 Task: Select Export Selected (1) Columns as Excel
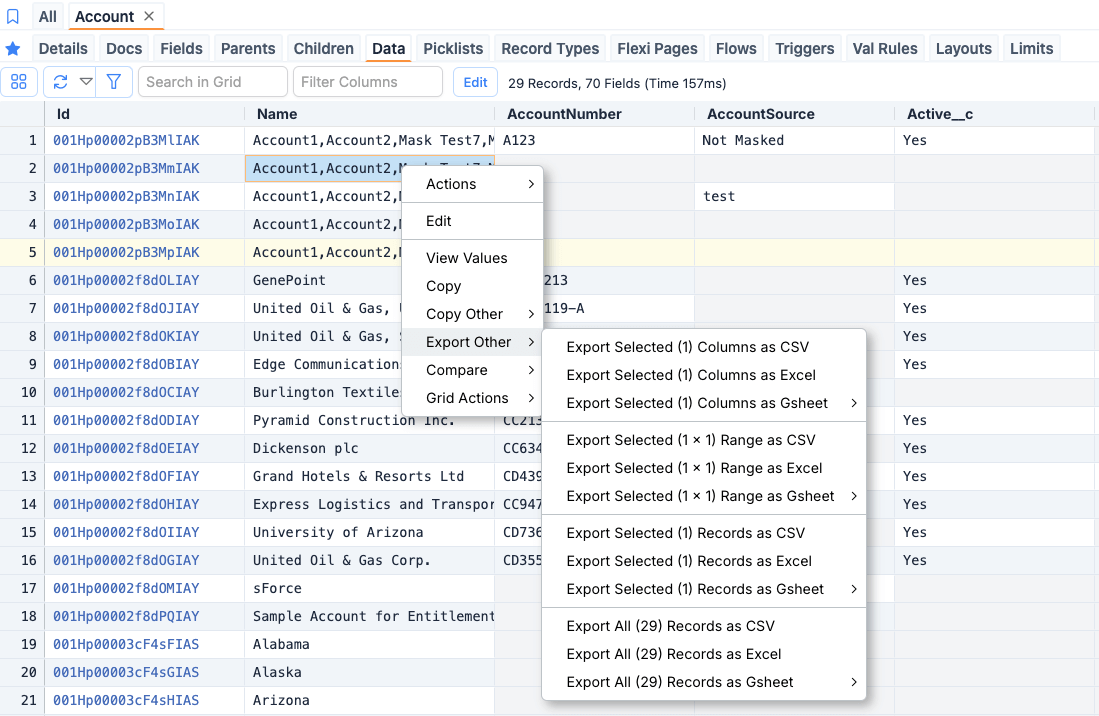coord(691,375)
